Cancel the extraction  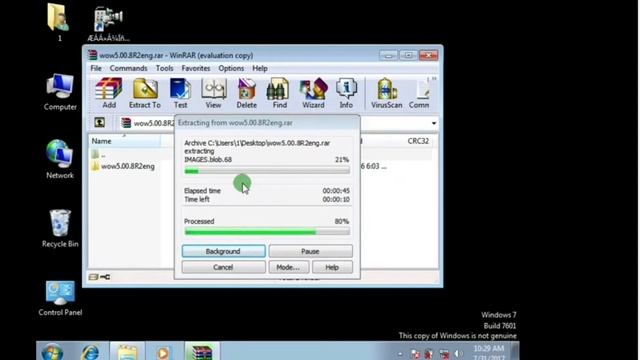point(223,267)
